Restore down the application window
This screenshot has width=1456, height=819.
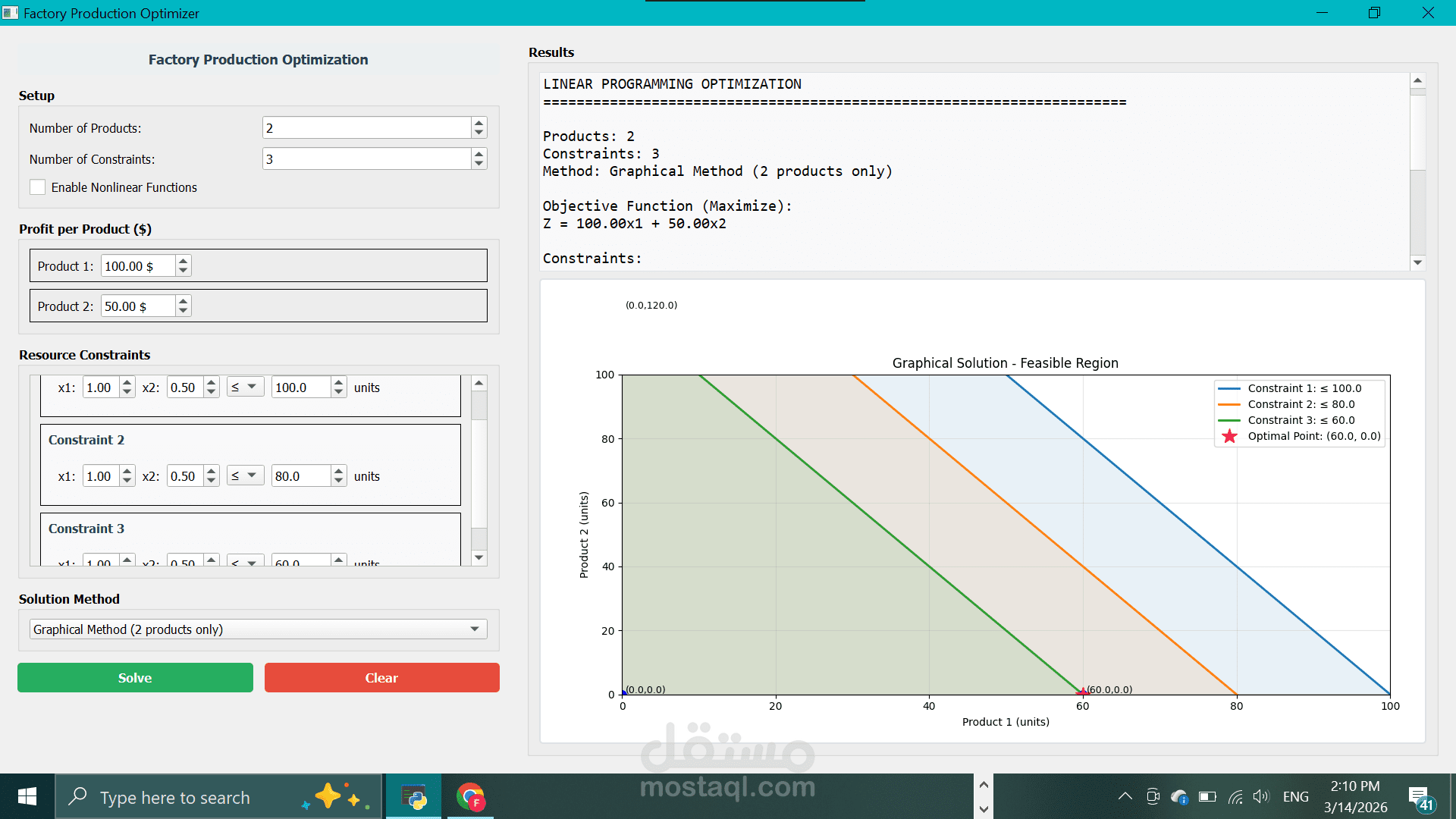pyautogui.click(x=1374, y=12)
